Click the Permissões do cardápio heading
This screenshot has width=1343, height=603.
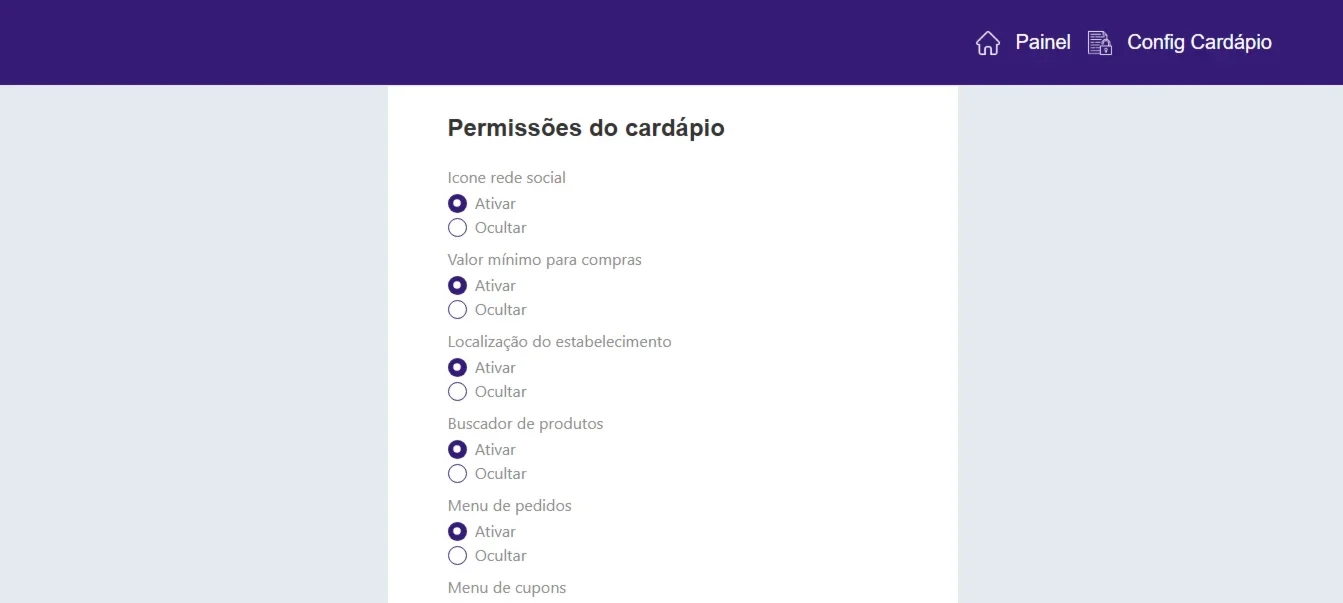point(586,128)
